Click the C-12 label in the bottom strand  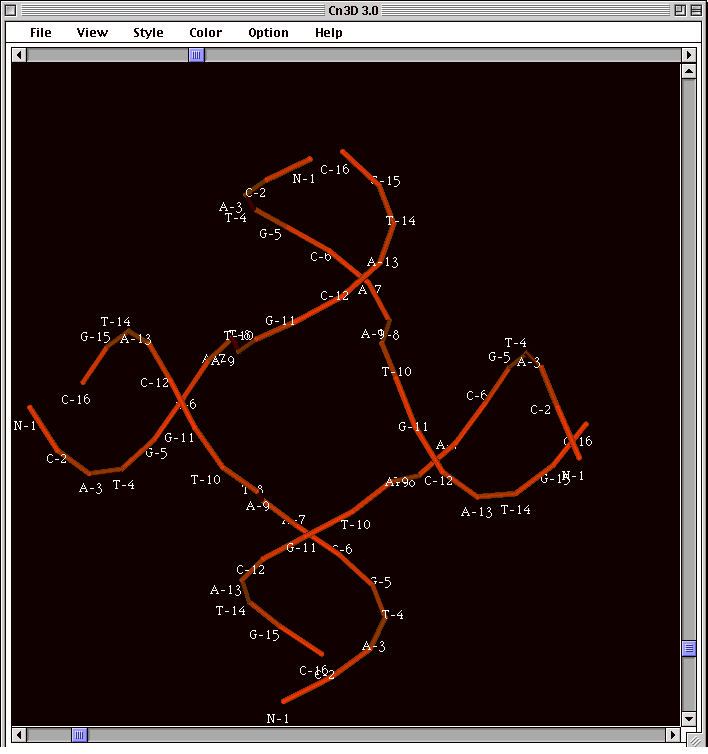pyautogui.click(x=251, y=570)
